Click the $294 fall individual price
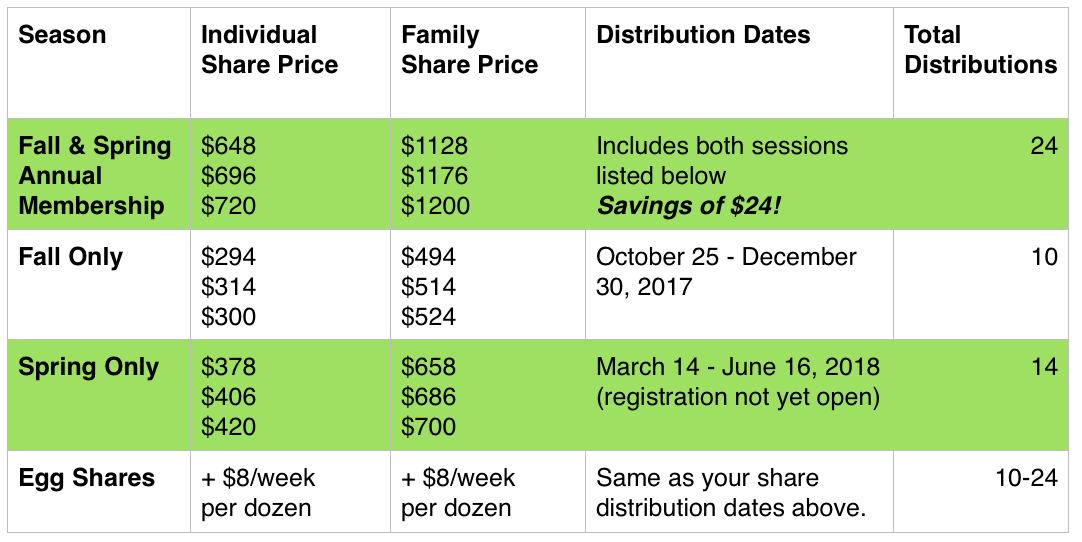Screen dimensions: 1082x542 pyautogui.click(x=228, y=257)
